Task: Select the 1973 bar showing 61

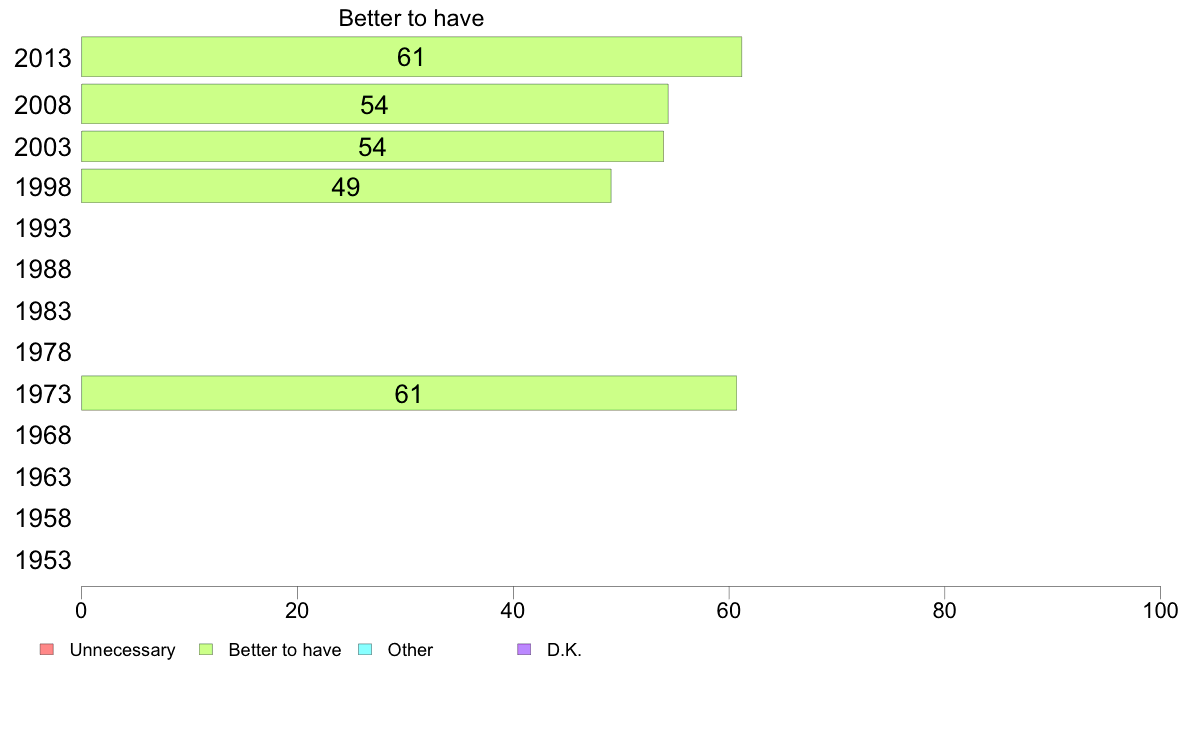Action: (408, 393)
